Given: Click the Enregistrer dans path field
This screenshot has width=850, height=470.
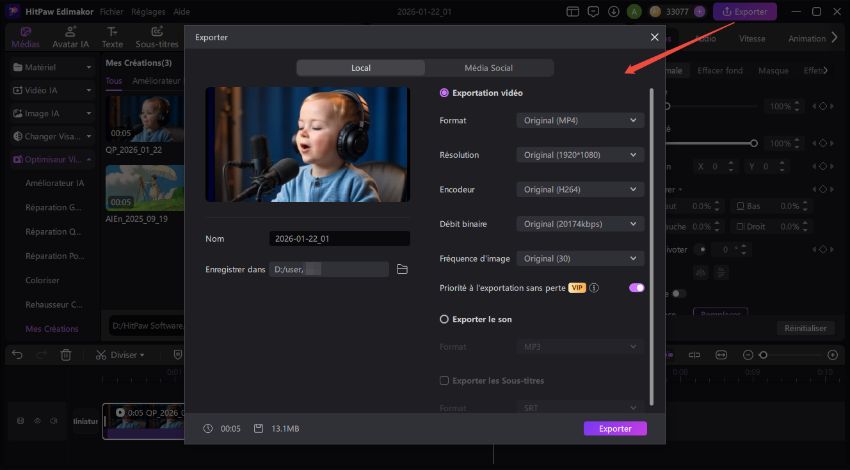Looking at the screenshot, I should click(x=329, y=269).
